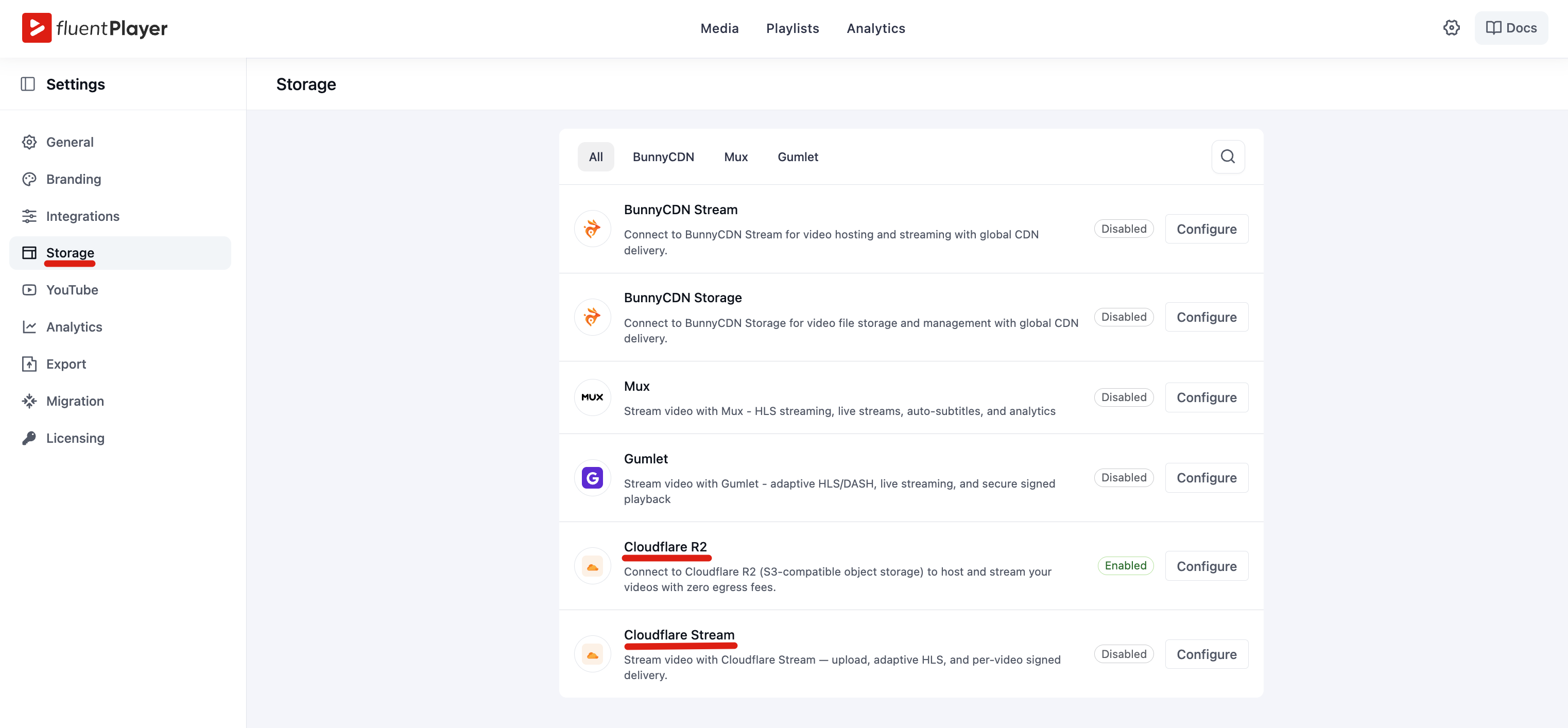The height and width of the screenshot is (728, 1568).
Task: Go to the Media tab
Action: tap(719, 28)
